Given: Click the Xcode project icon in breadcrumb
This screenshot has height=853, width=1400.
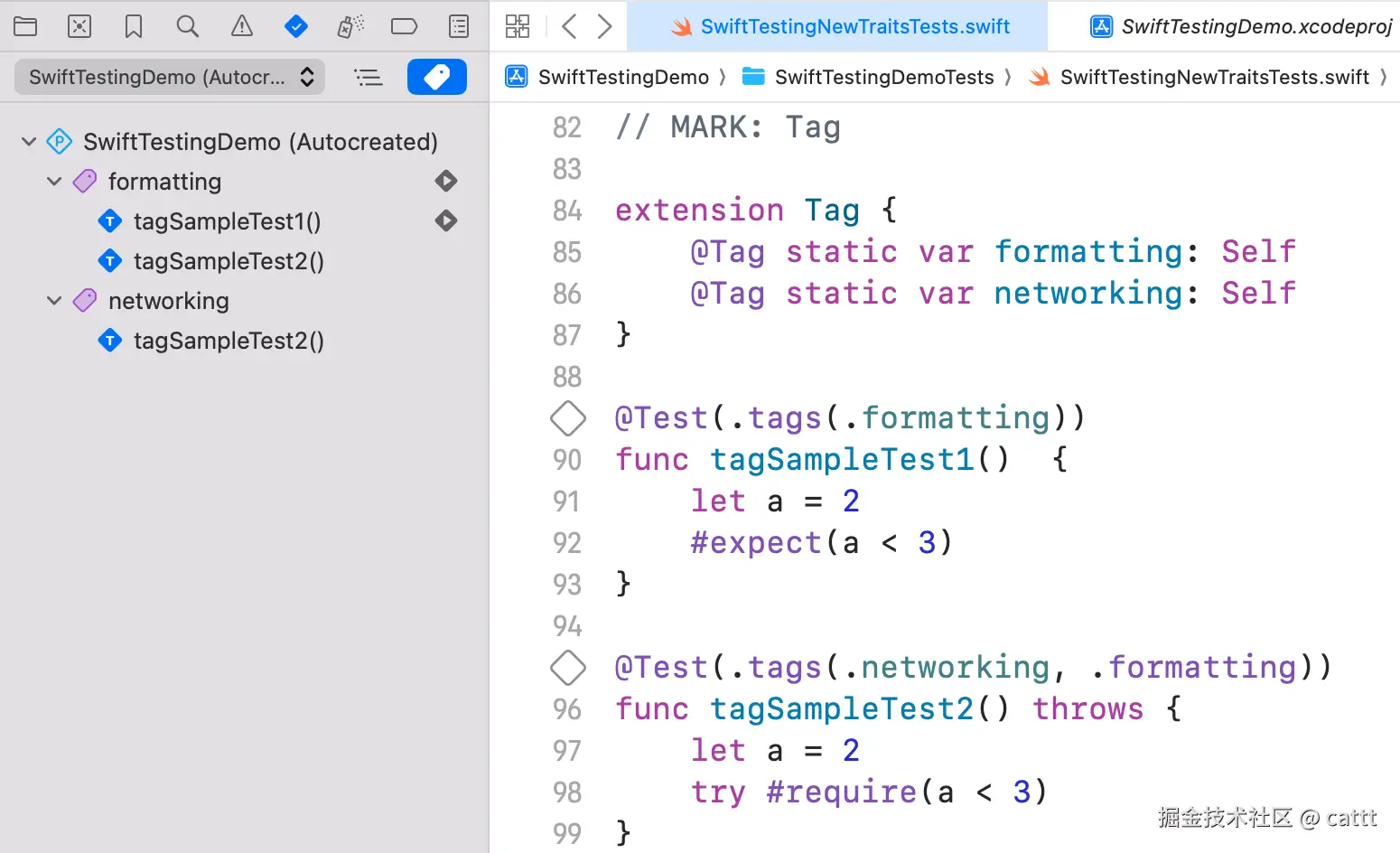Looking at the screenshot, I should point(516,77).
